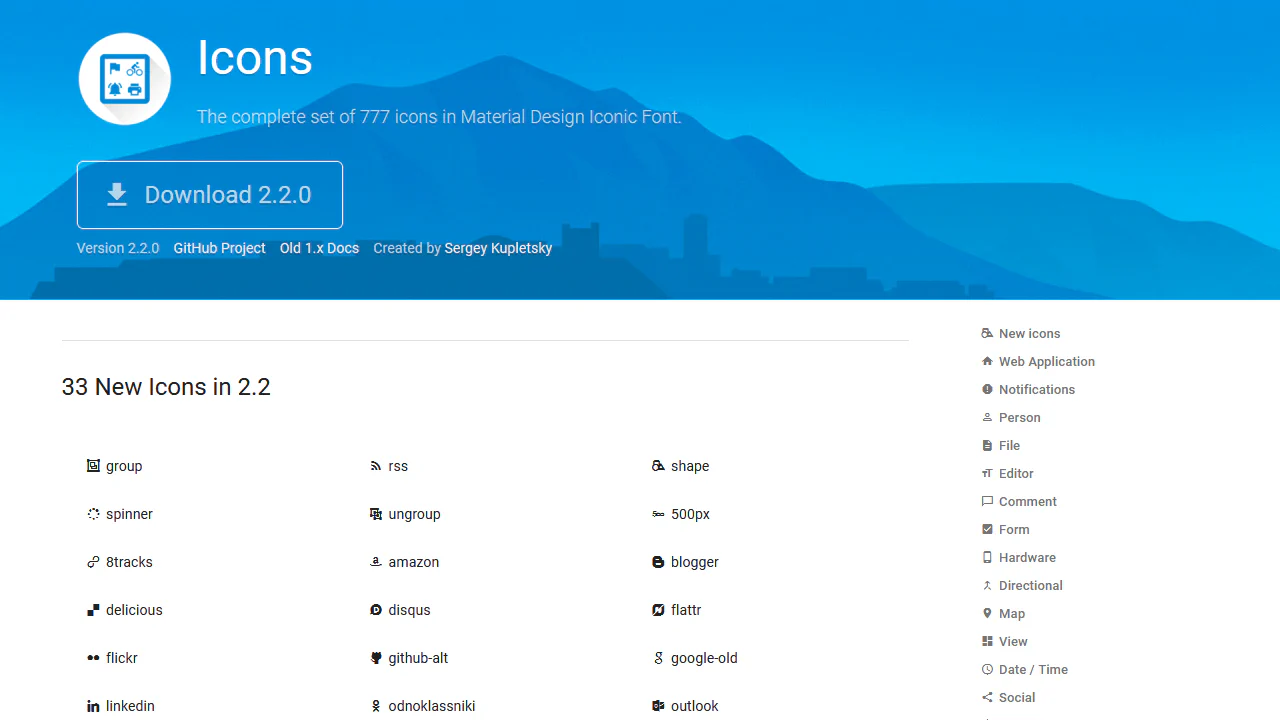Click the alert icon beside Notifications
Screen dimensions: 1280x720
pos(987,389)
